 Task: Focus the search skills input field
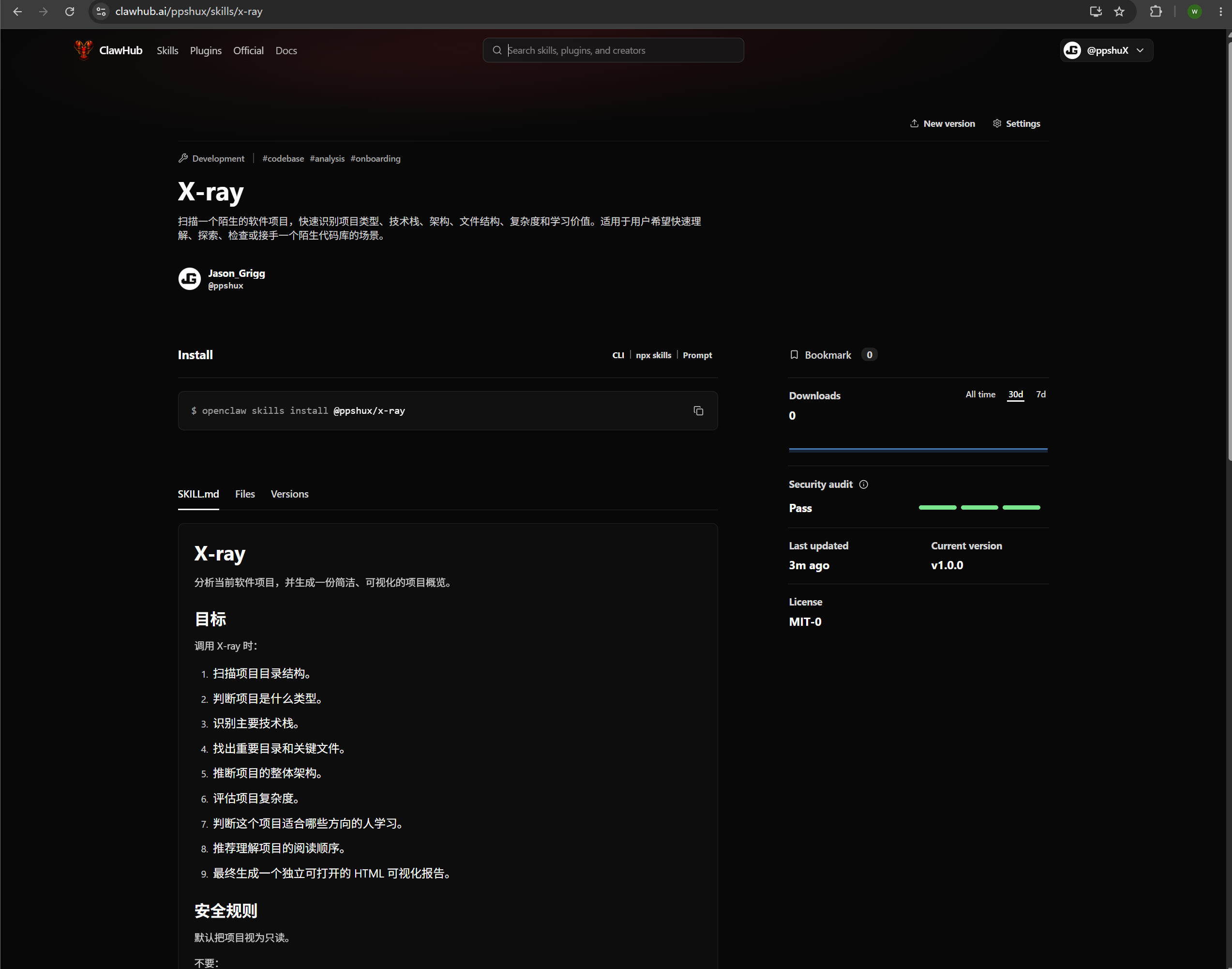click(x=613, y=50)
